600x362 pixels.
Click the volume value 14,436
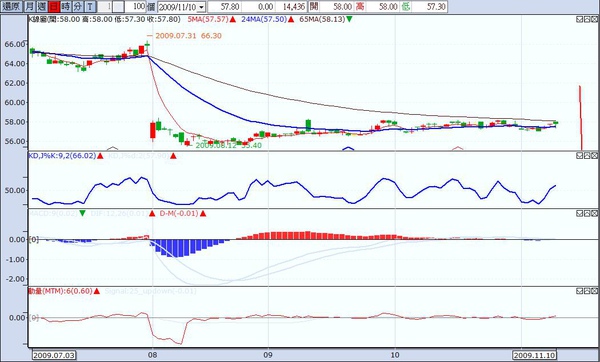point(291,7)
